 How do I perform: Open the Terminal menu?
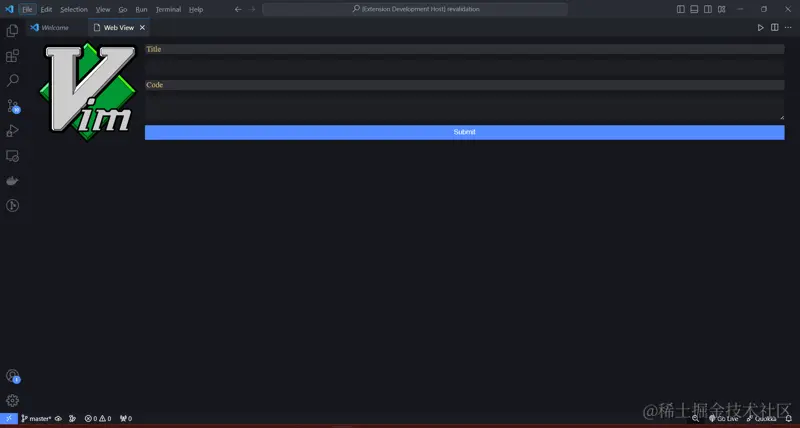click(x=168, y=9)
